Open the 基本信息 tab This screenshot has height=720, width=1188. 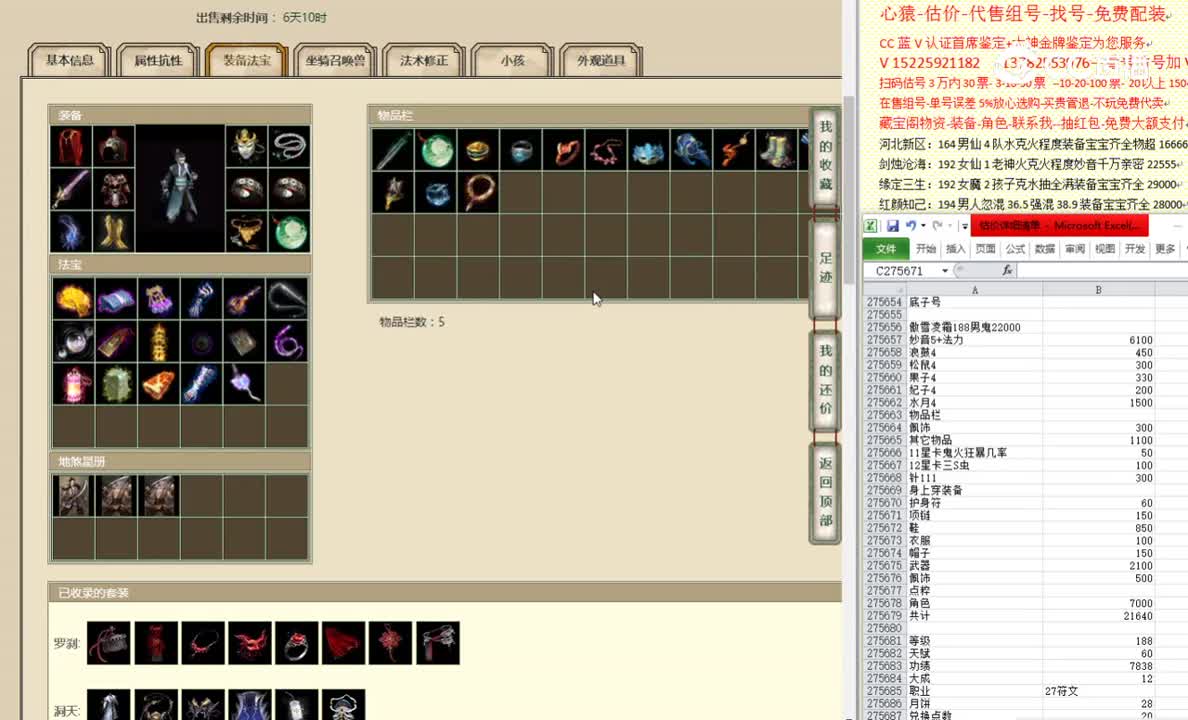coord(70,60)
